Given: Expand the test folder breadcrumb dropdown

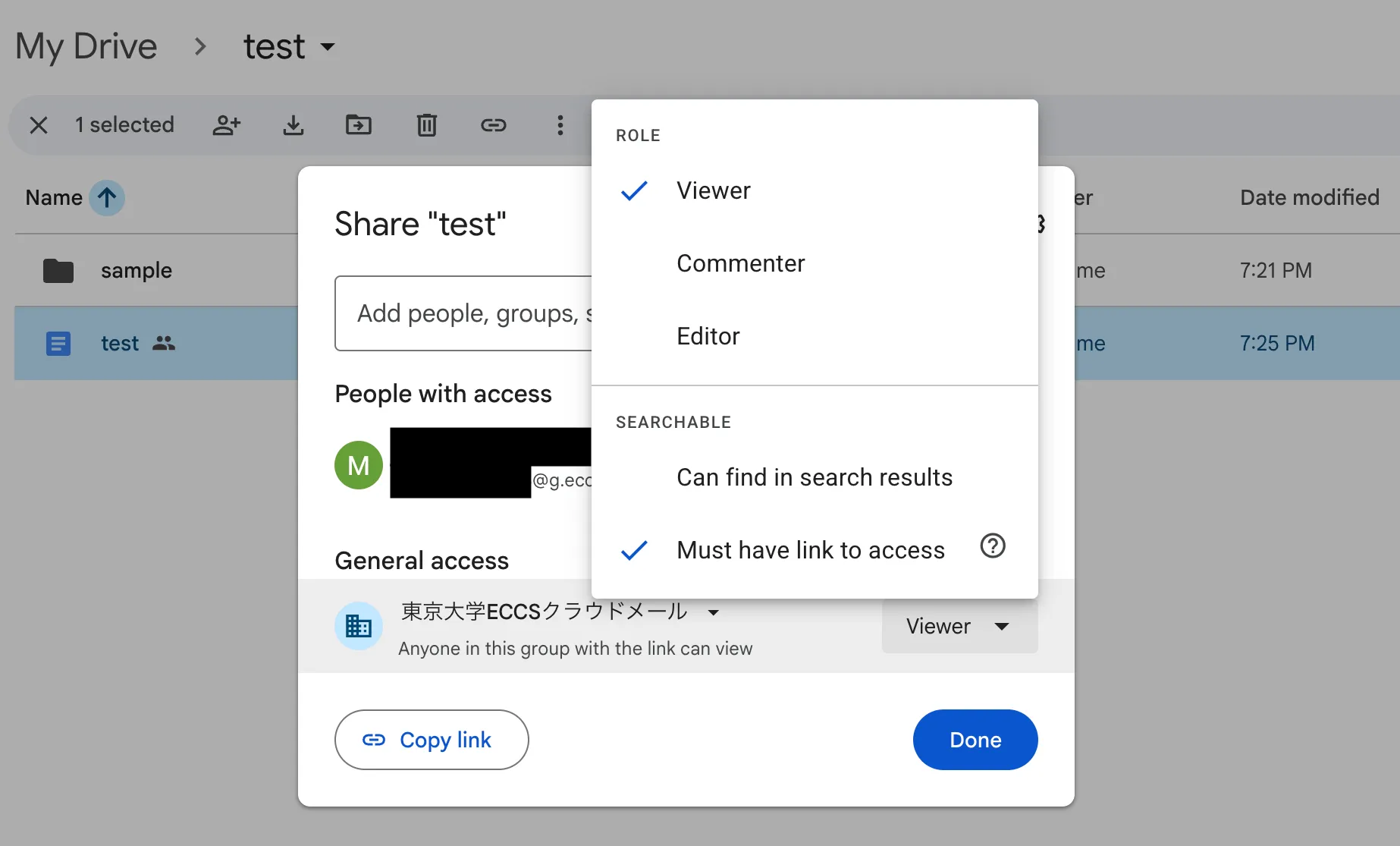Looking at the screenshot, I should point(328,47).
